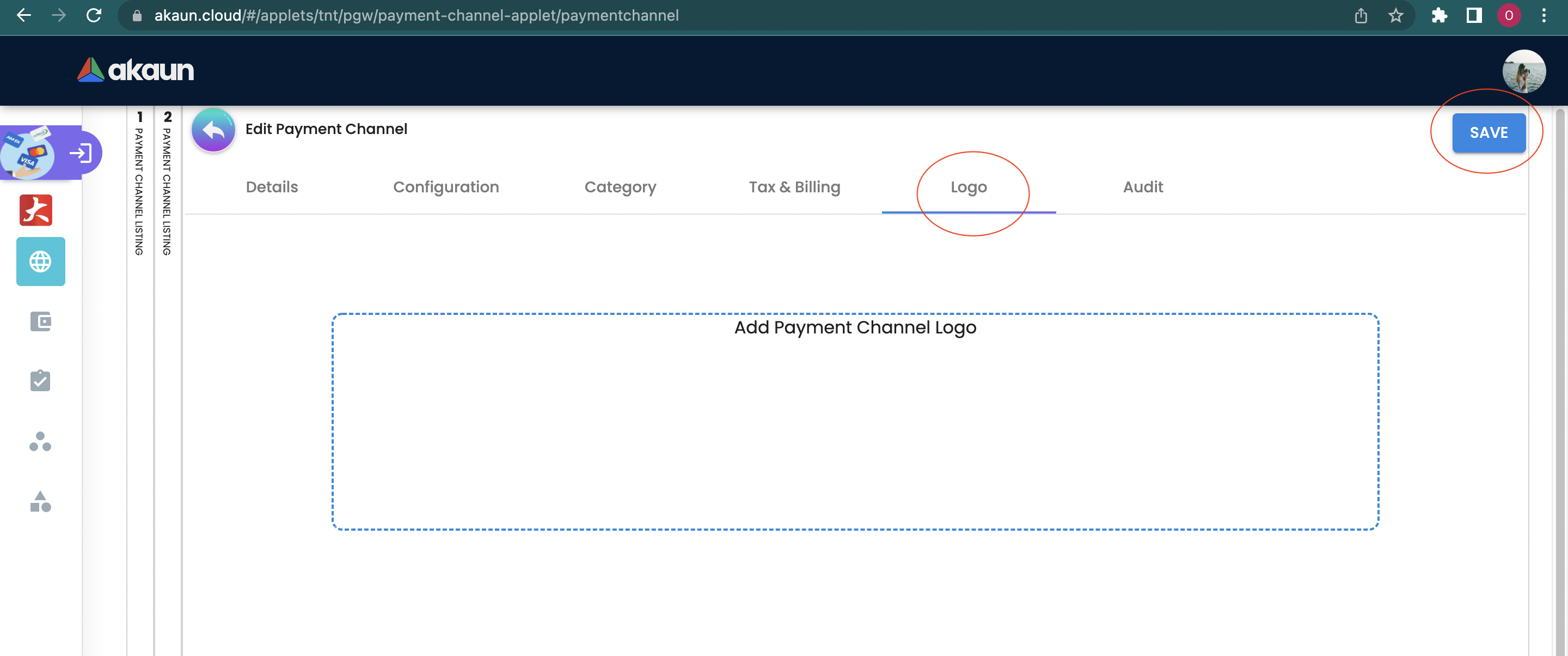Click the Add Payment Channel Logo area

pyautogui.click(x=855, y=421)
